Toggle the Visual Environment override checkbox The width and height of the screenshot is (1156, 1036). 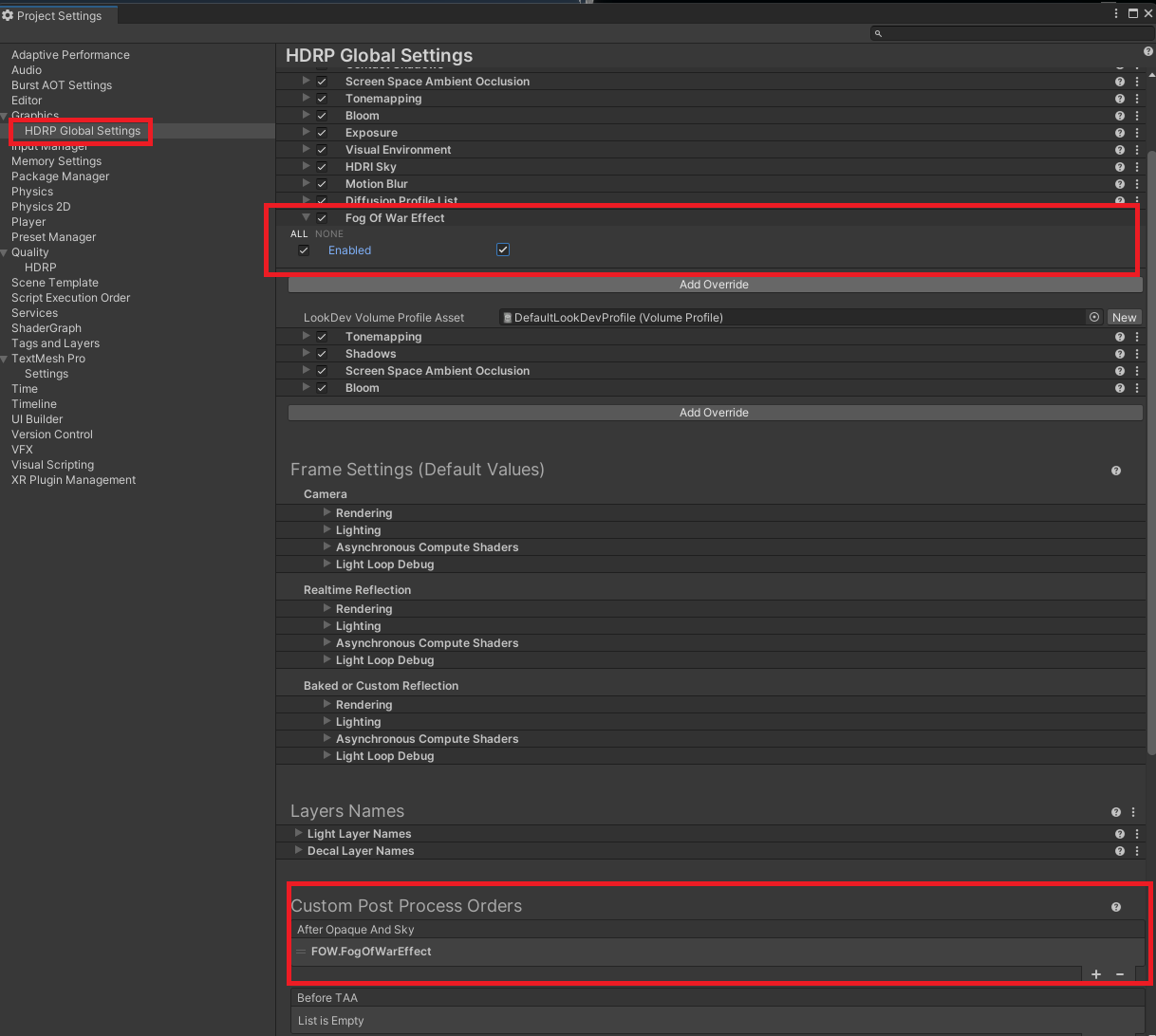point(322,150)
